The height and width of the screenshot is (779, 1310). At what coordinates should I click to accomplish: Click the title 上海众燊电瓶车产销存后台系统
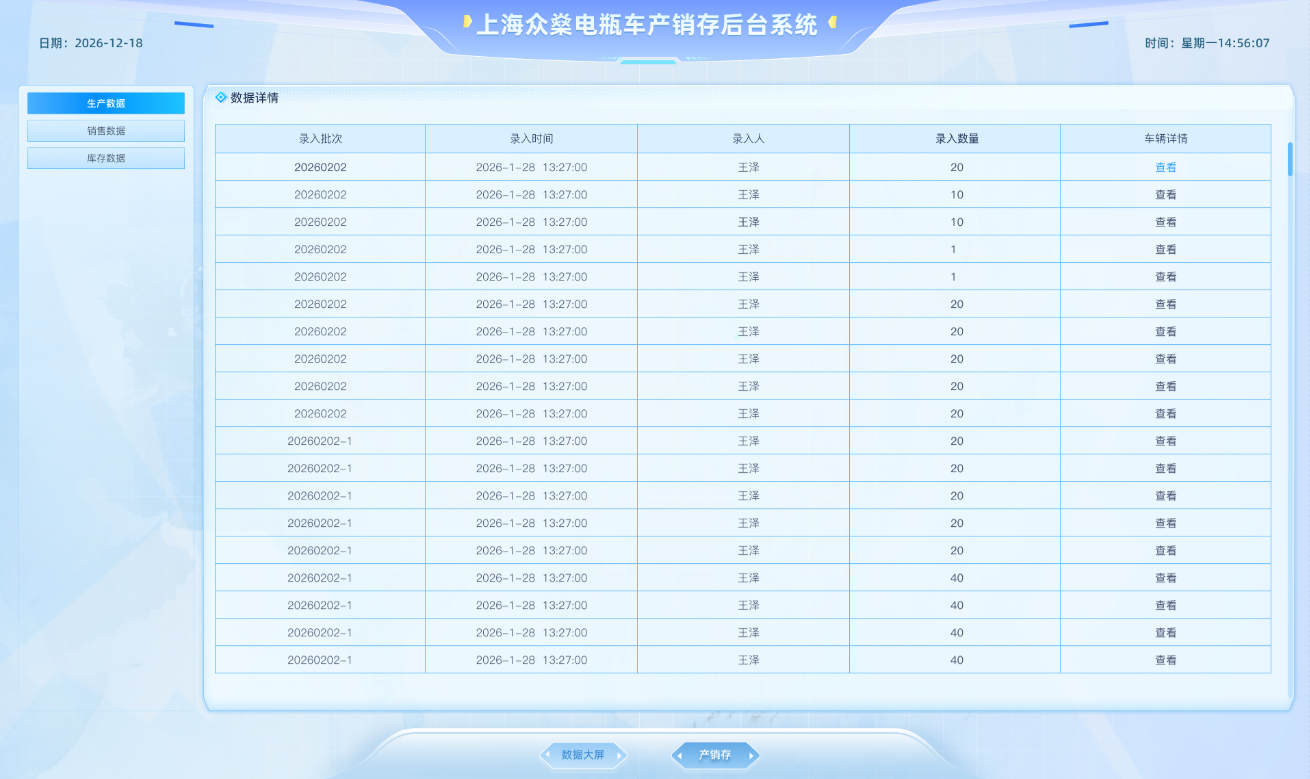coord(647,25)
